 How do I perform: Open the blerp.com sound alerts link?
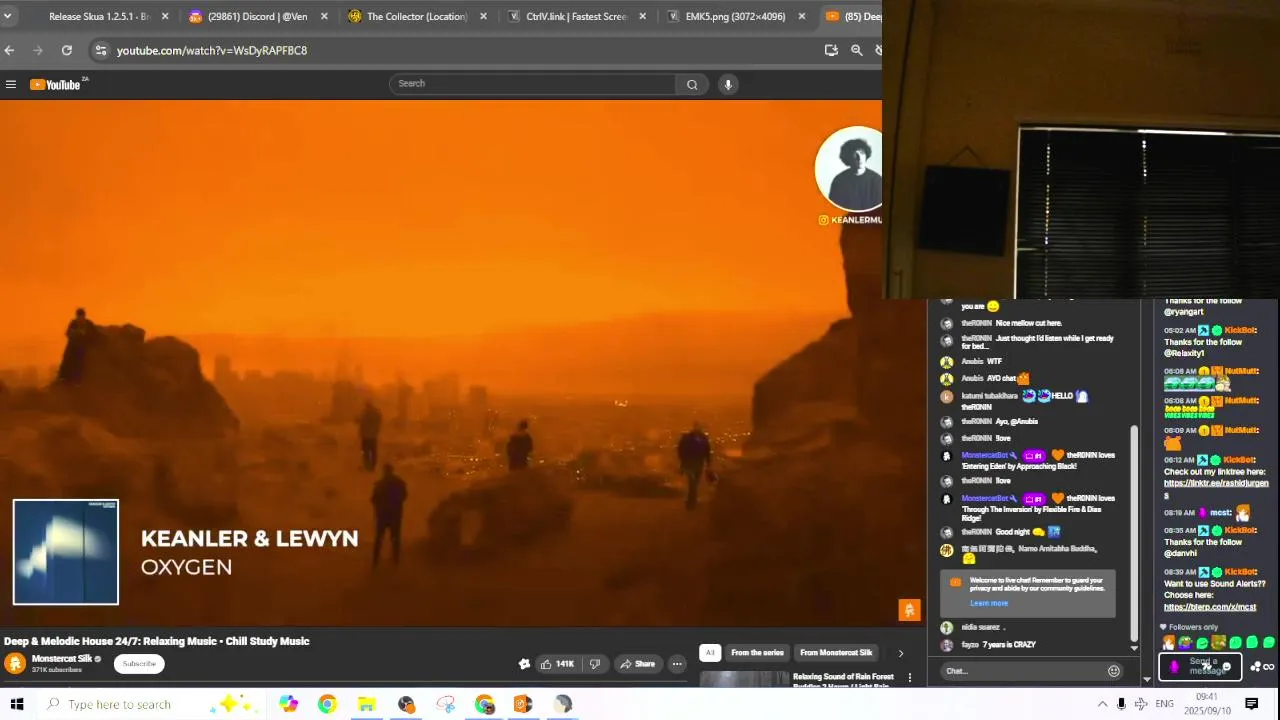tap(1209, 607)
